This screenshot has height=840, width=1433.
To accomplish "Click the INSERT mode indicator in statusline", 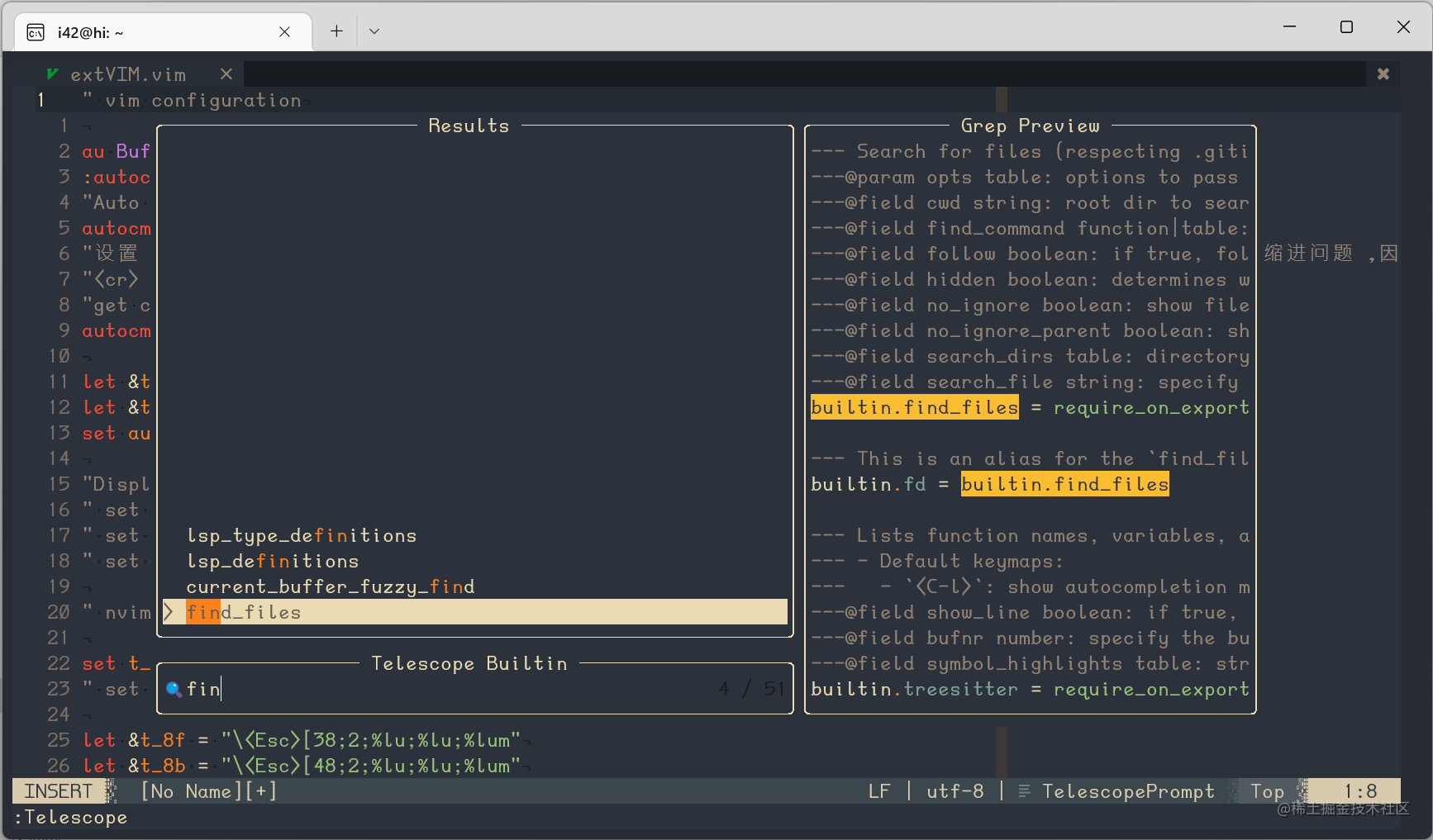I will tap(59, 791).
